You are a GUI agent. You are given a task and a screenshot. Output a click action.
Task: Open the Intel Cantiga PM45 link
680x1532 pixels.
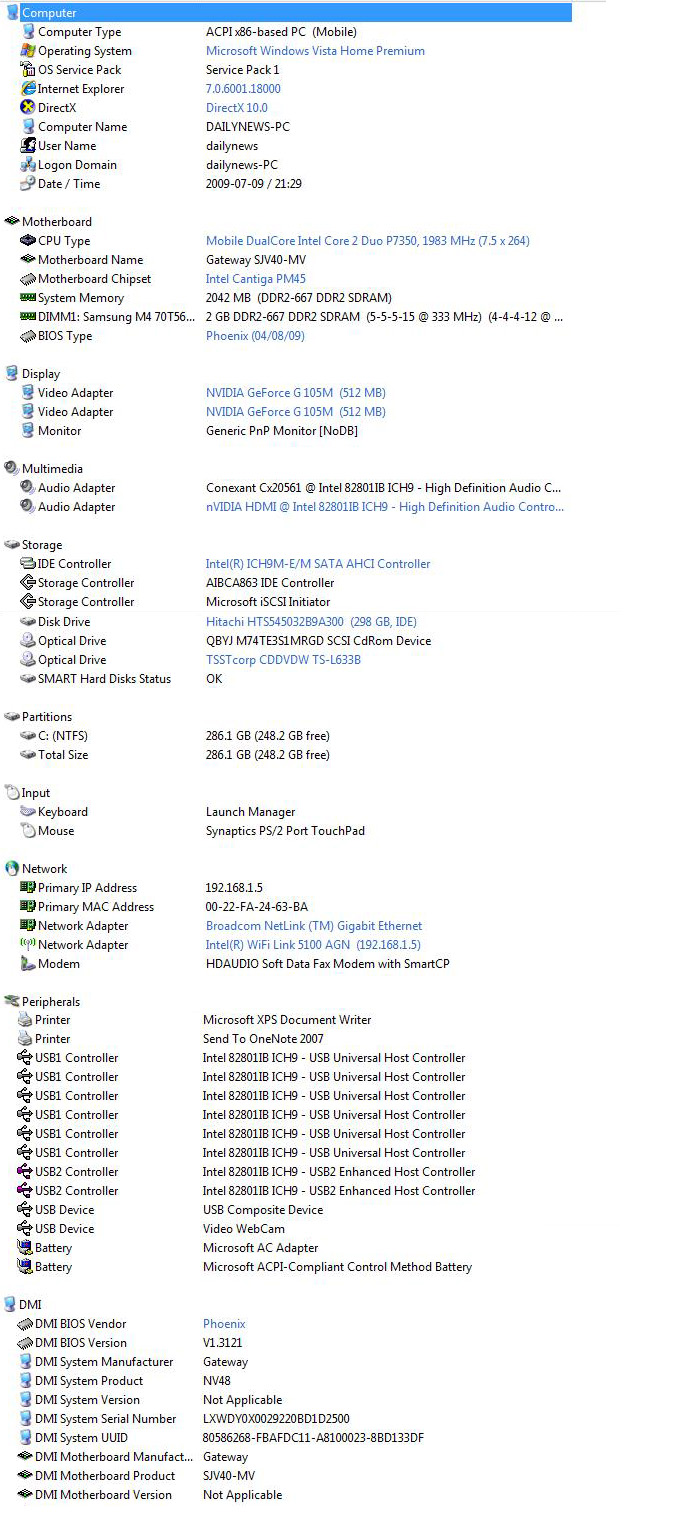[256, 279]
